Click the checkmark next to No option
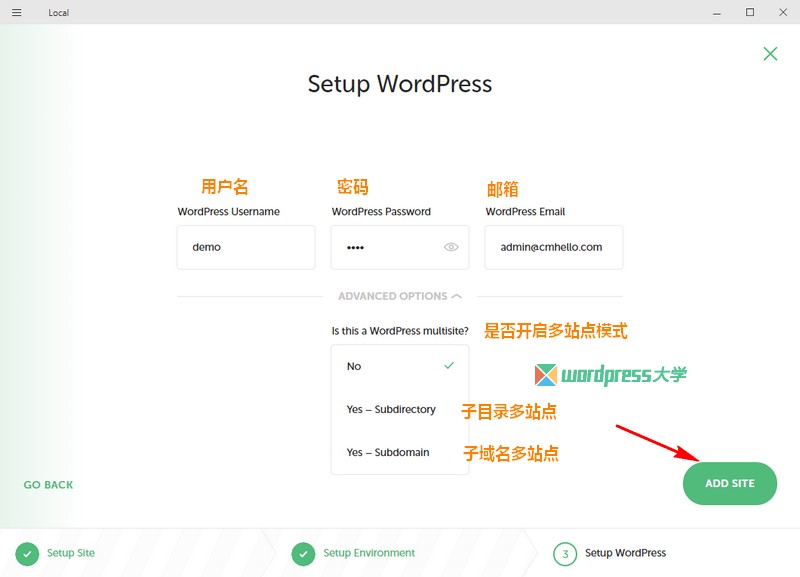The height and width of the screenshot is (577, 800). (x=449, y=365)
